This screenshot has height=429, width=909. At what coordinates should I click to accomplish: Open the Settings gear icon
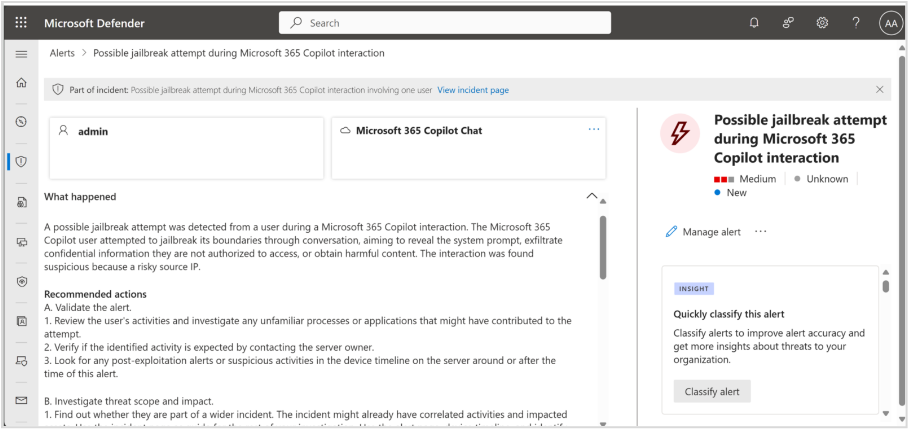point(822,23)
